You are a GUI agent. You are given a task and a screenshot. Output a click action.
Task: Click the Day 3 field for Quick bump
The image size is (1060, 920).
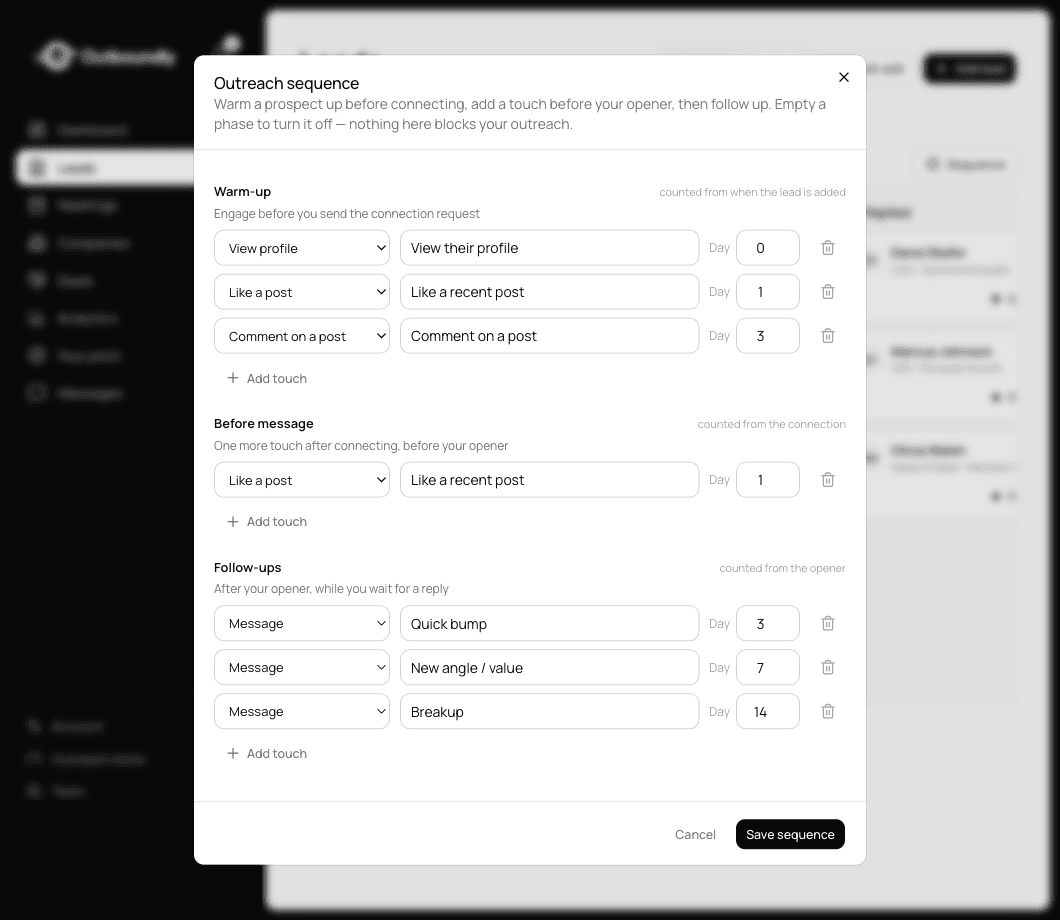click(x=767, y=623)
